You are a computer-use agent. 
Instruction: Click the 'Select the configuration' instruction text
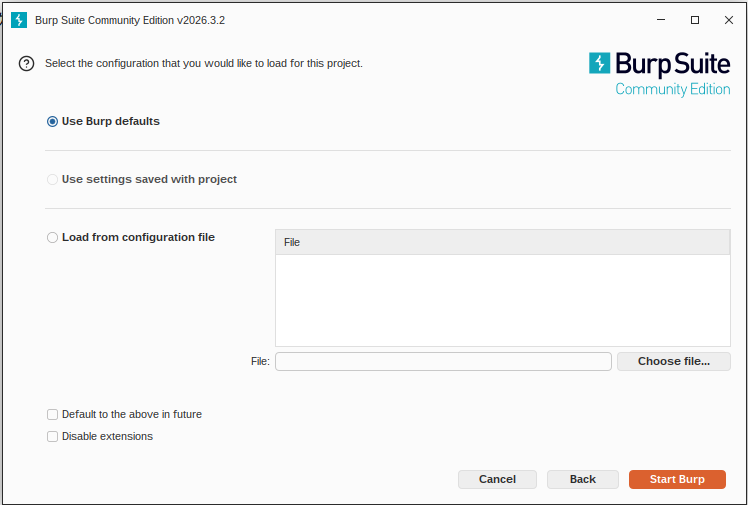204,63
